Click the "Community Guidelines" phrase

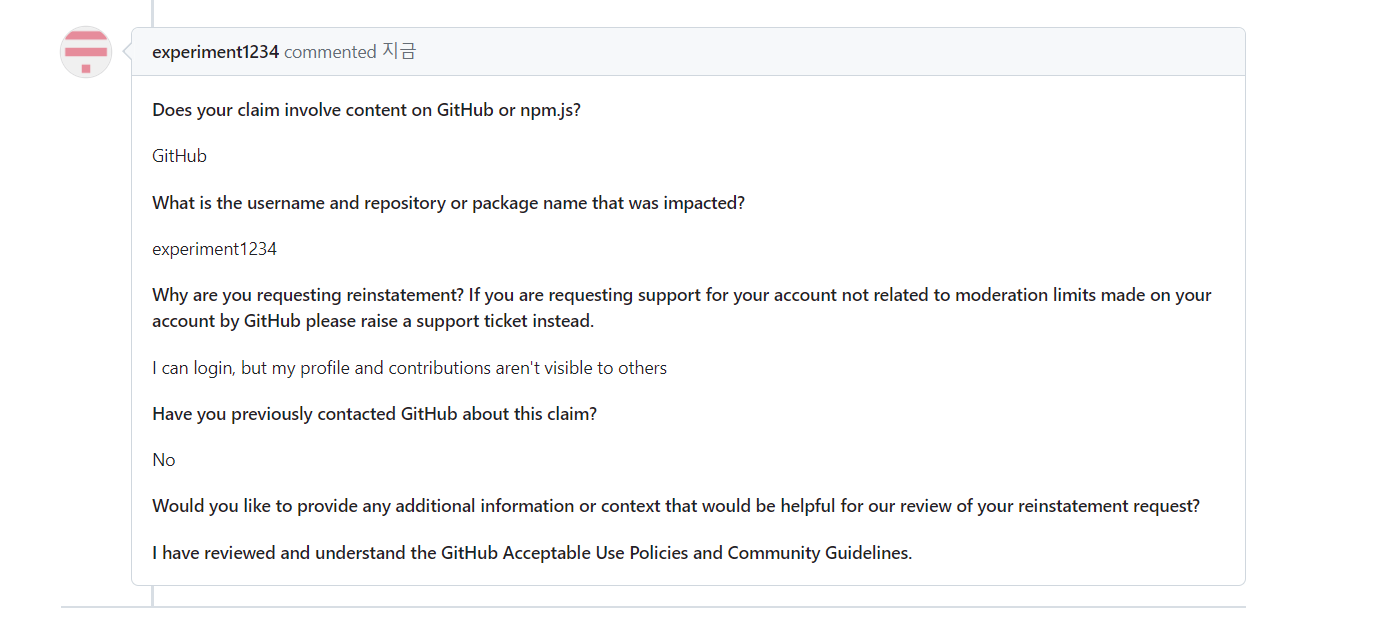818,553
